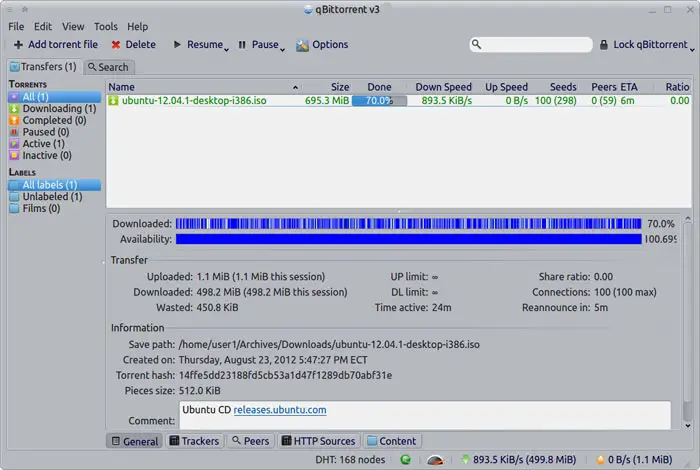700x470 pixels.
Task: Switch to the Search tab
Action: [108, 67]
